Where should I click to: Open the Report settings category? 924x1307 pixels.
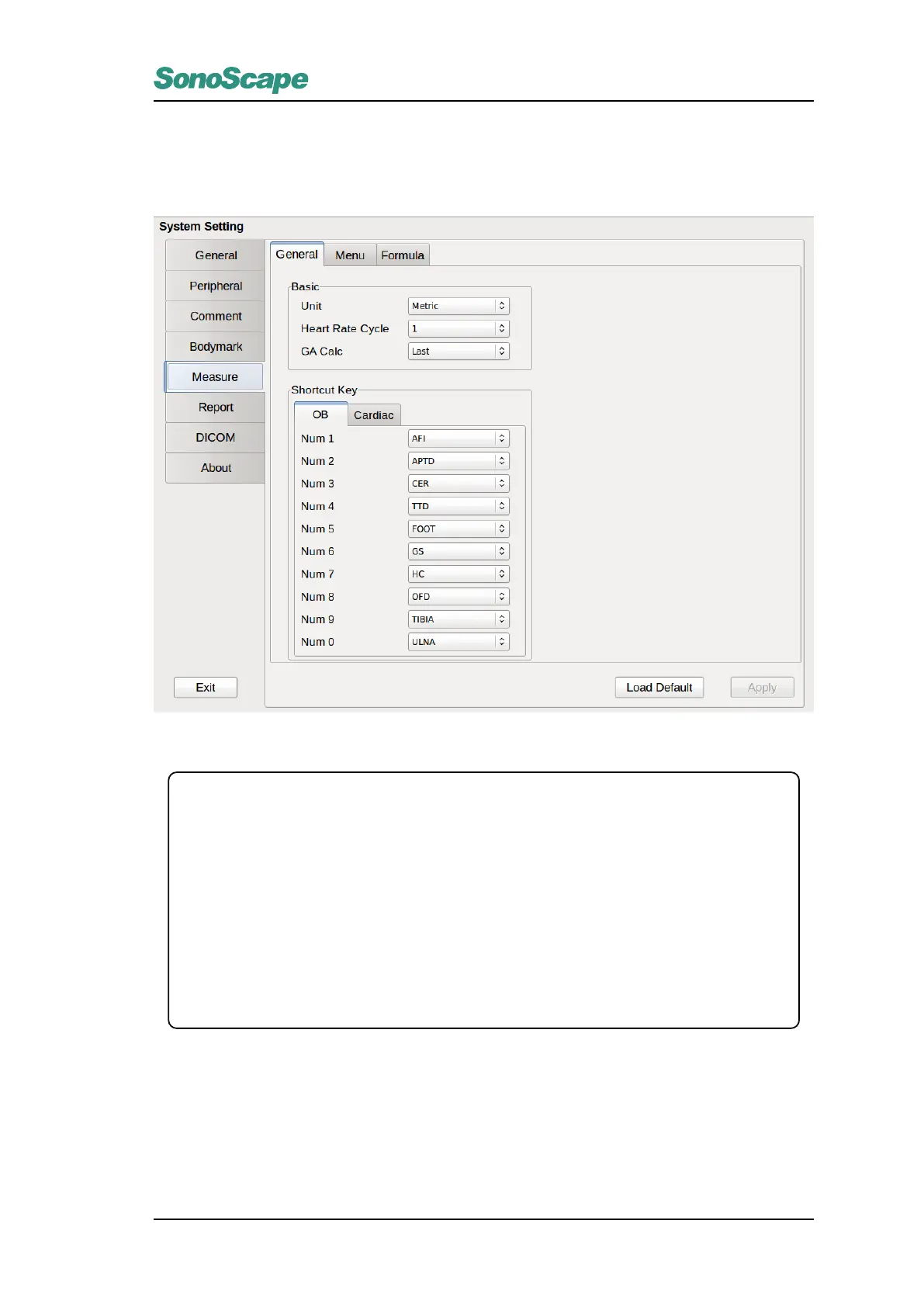pos(215,407)
